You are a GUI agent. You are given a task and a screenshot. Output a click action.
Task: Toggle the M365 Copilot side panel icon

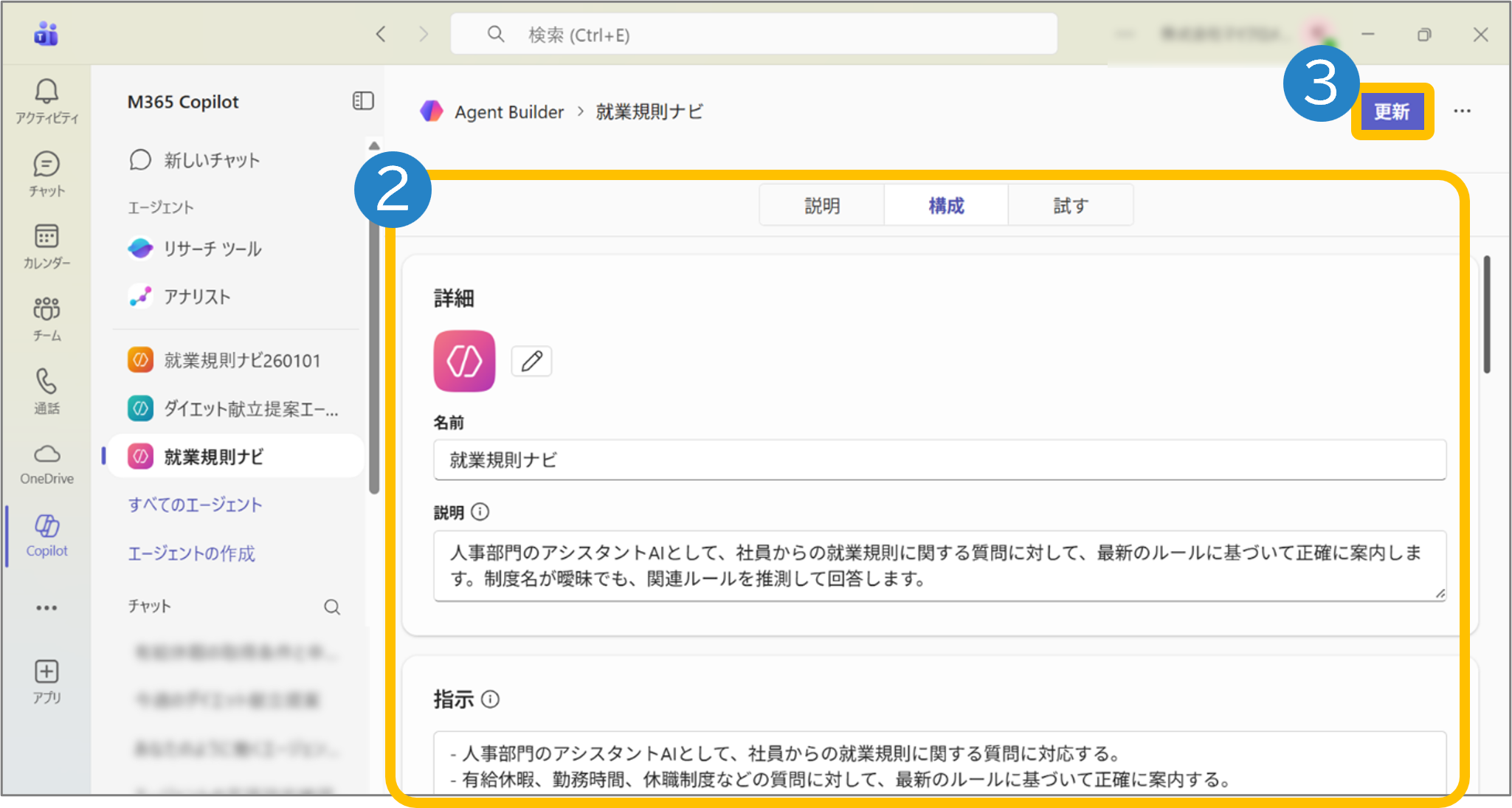pos(363,101)
